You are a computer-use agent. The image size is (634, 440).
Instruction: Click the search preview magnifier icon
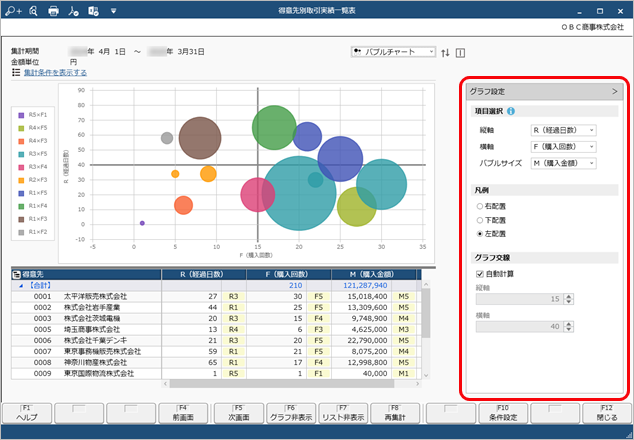click(x=34, y=11)
